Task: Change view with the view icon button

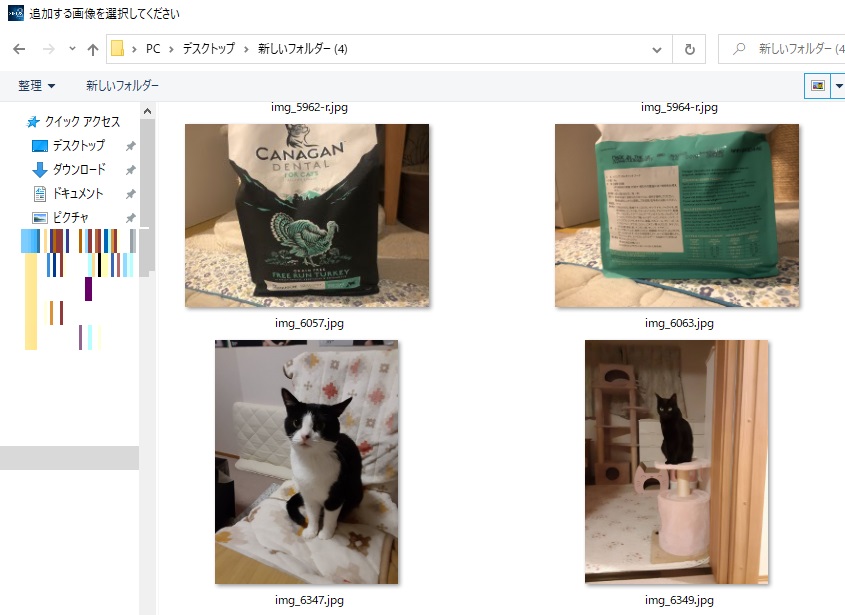Action: 818,86
